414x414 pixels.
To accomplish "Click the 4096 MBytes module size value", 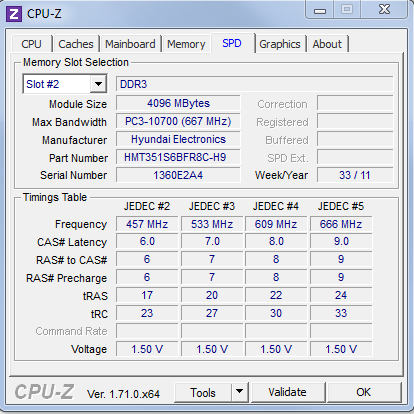I will point(178,103).
